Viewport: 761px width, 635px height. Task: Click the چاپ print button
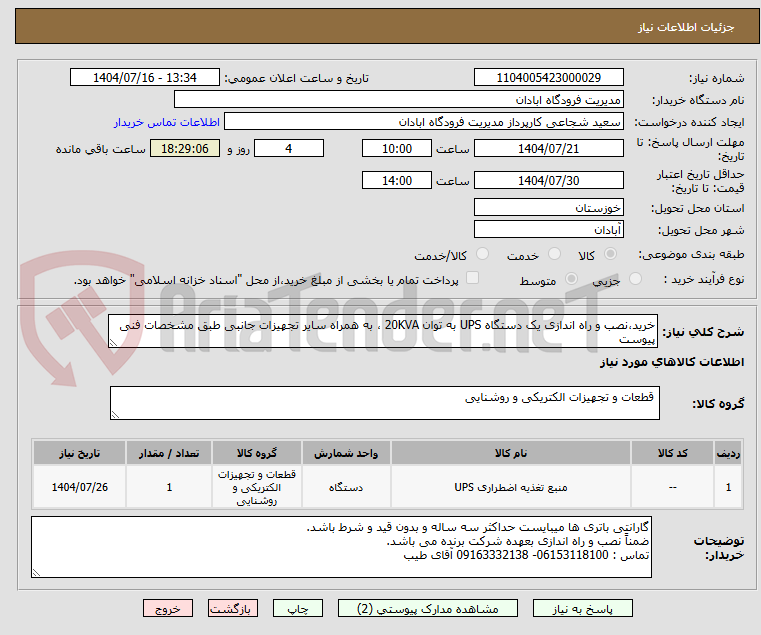pyautogui.click(x=298, y=608)
